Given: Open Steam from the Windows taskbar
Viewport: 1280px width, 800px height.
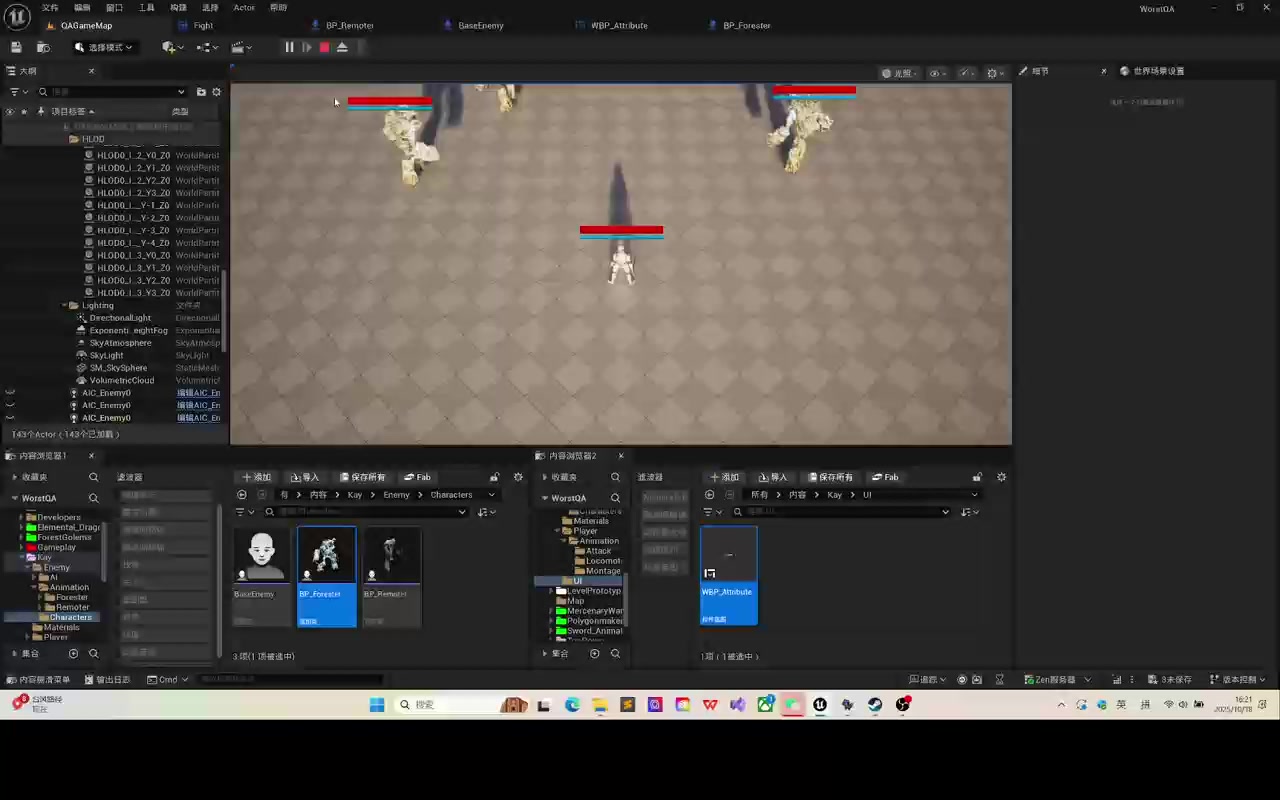Looking at the screenshot, I should 875,705.
